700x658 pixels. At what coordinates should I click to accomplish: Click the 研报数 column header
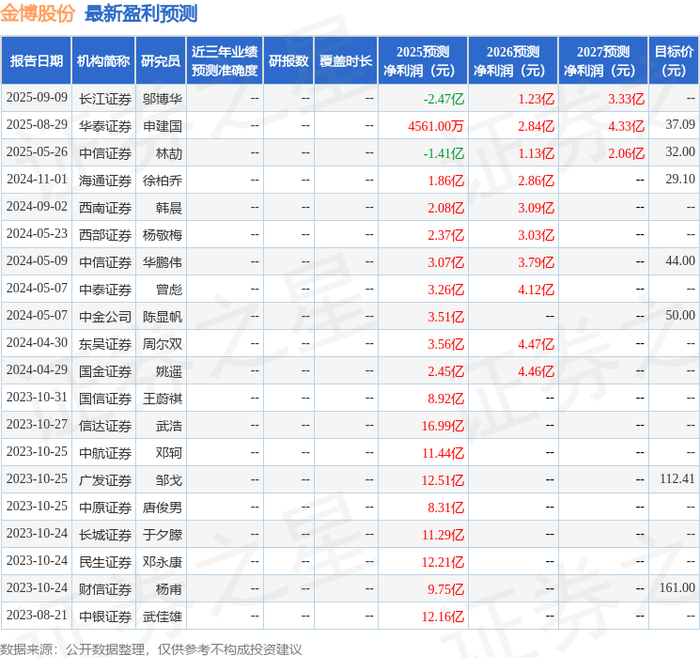click(x=288, y=61)
